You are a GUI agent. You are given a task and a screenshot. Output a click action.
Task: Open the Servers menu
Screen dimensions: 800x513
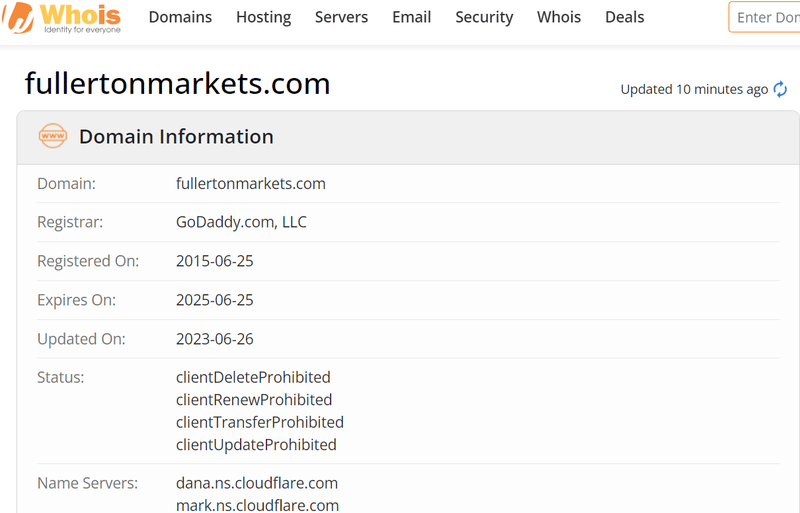coord(341,17)
